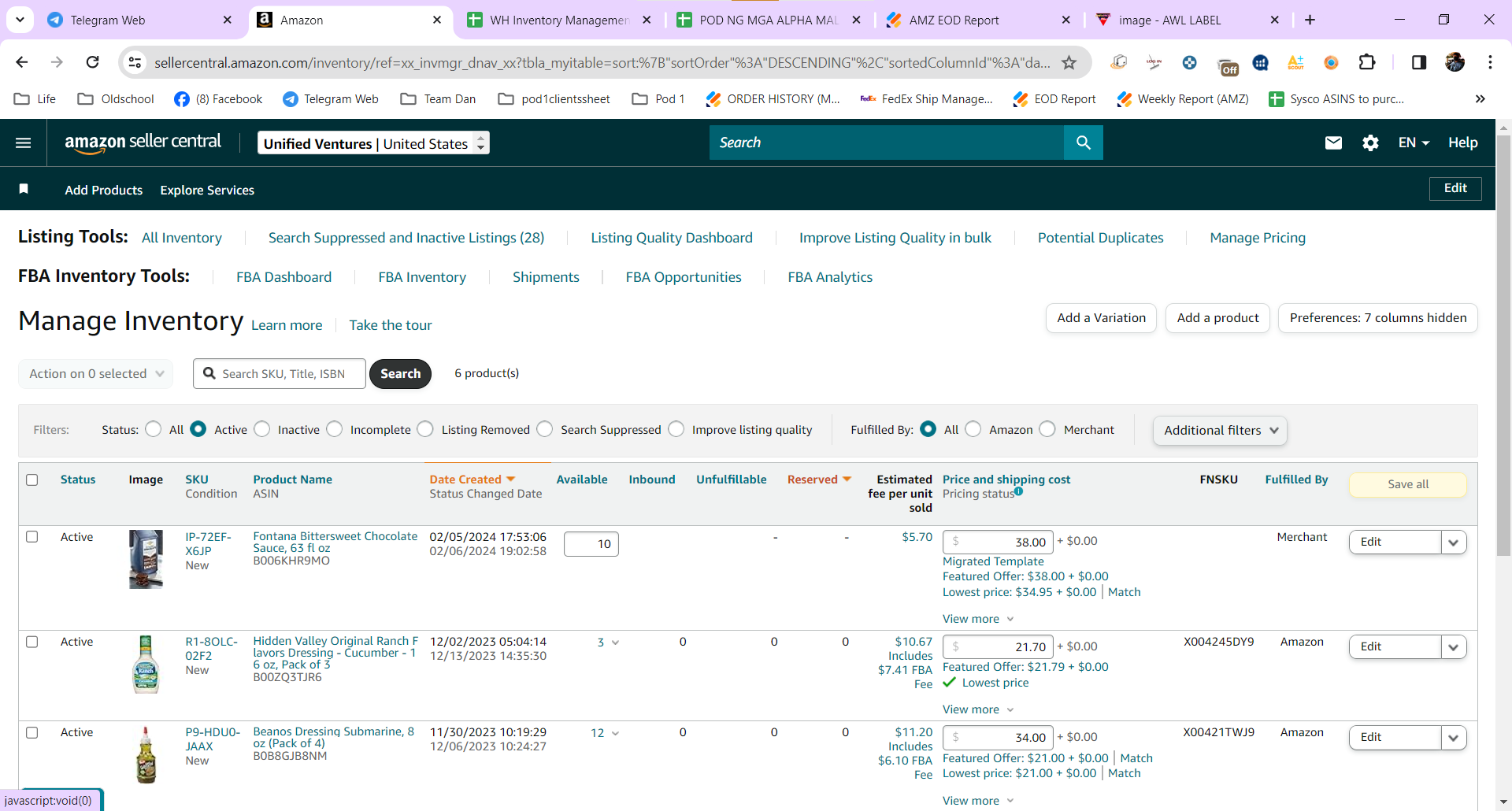Screen dimensions: 1512x811
Task: Open the Action on 0 selected dropdown
Action: (95, 374)
